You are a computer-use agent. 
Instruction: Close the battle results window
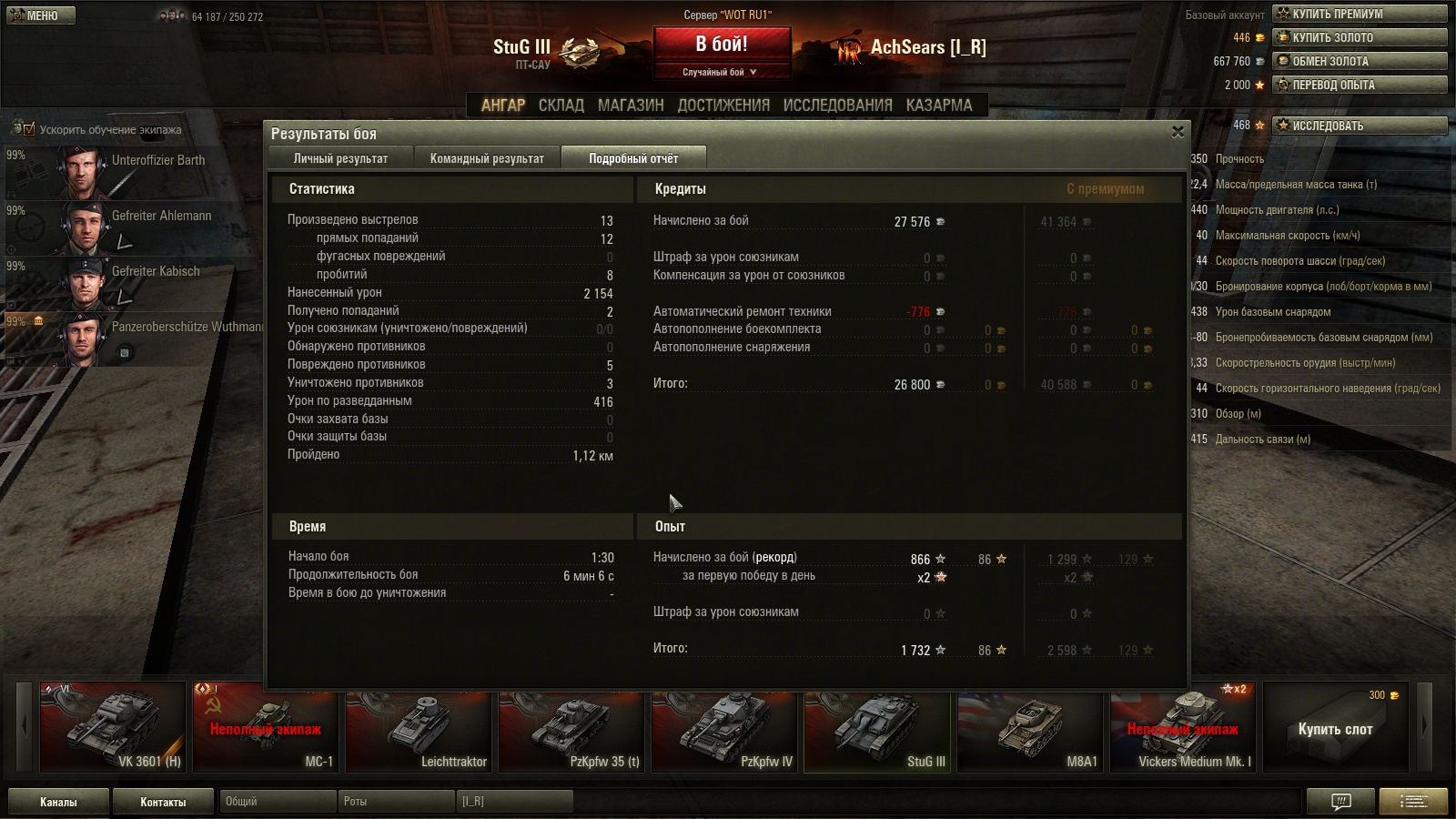tap(1178, 132)
